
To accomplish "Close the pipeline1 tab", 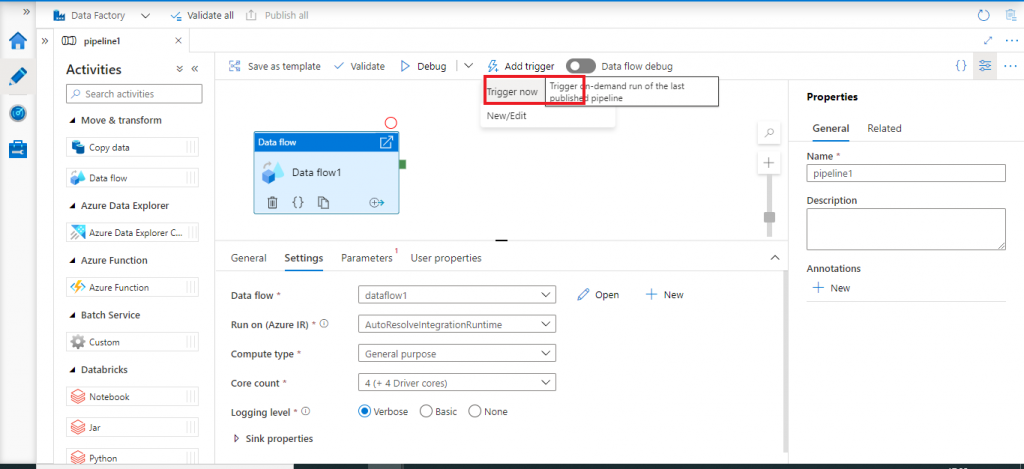I will [x=178, y=40].
